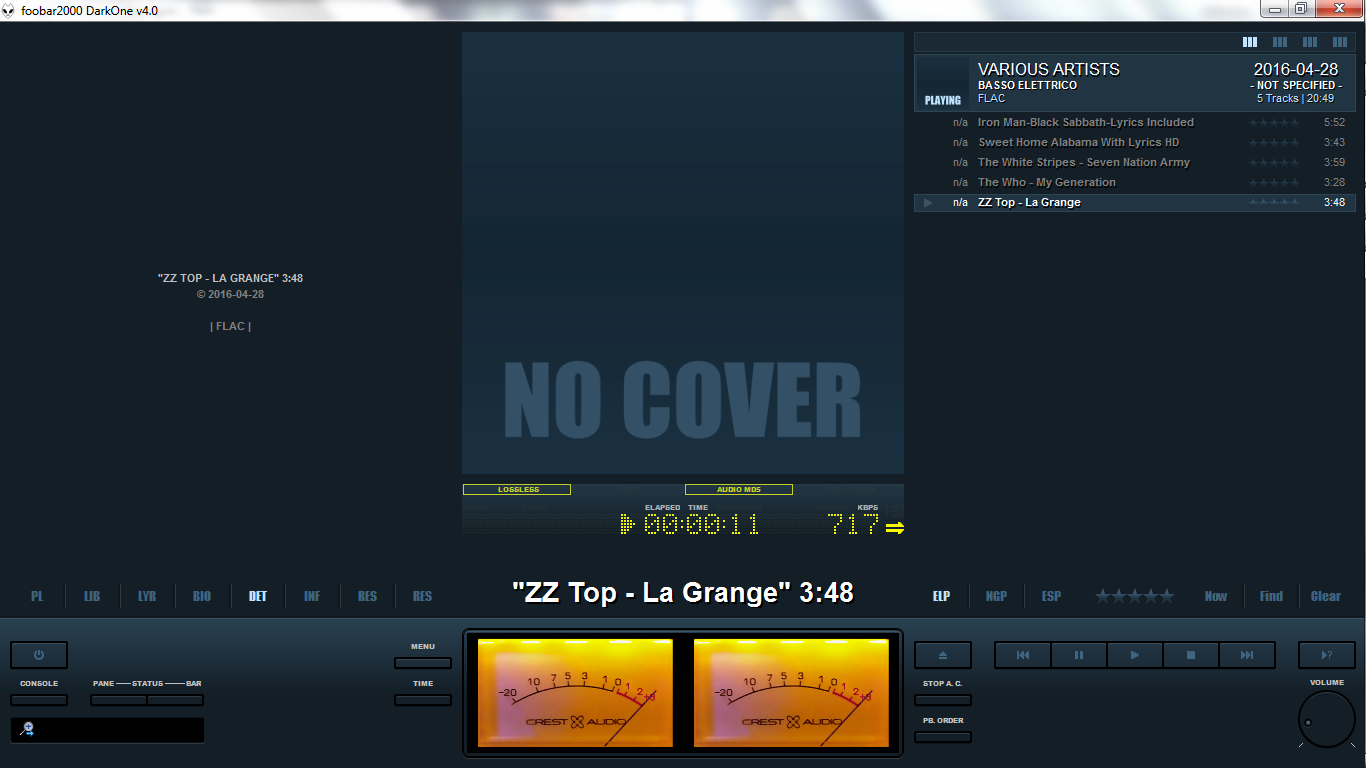The height and width of the screenshot is (768, 1366).
Task: Click the | FLAC | label in left panel
Action: (x=231, y=326)
